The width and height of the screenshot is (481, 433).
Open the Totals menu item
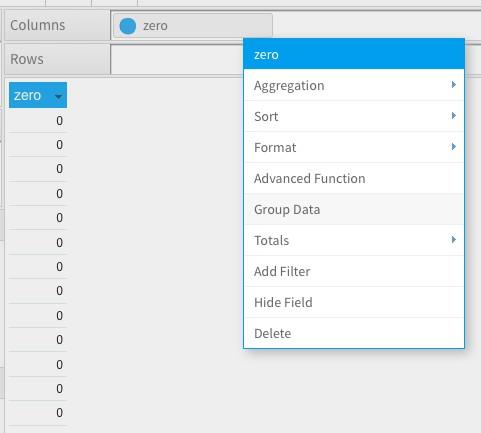pyautogui.click(x=354, y=240)
